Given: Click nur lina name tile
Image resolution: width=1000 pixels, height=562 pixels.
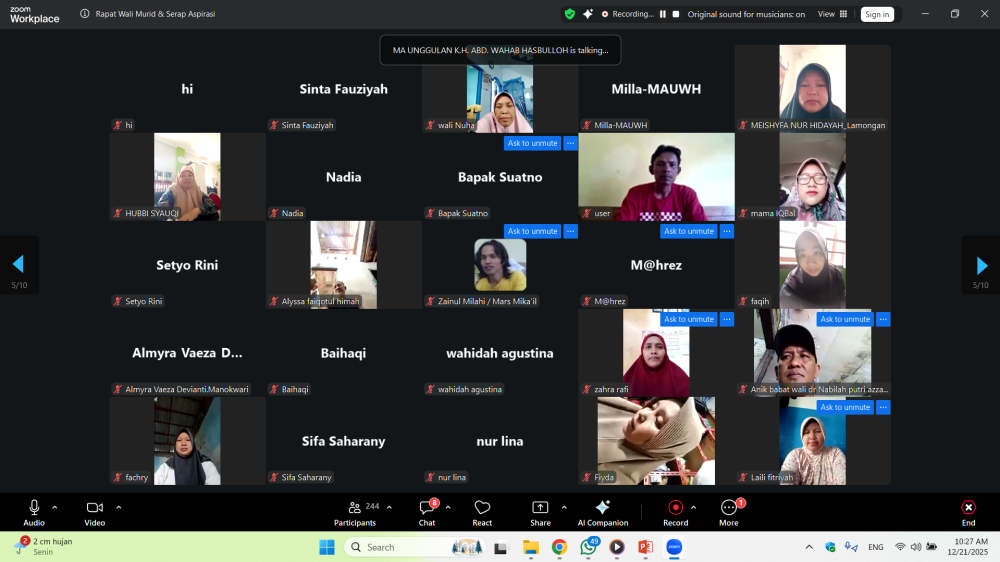Looking at the screenshot, I should click(500, 441).
